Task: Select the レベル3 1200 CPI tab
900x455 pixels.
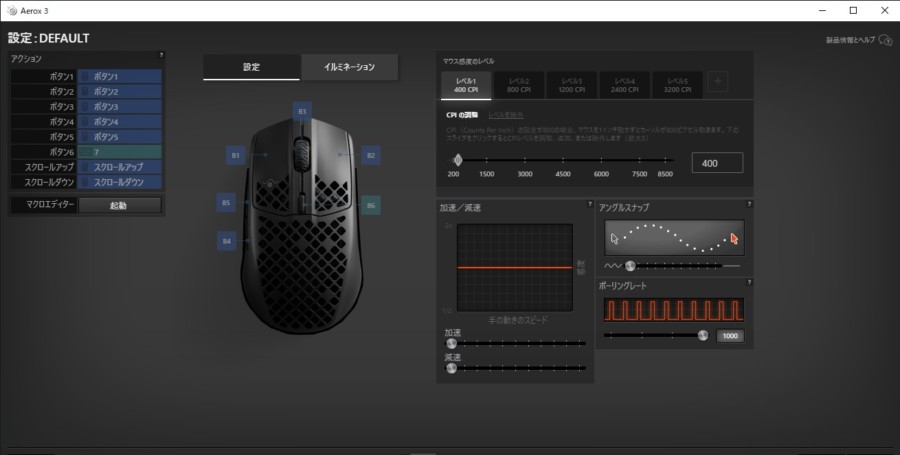Action: click(x=573, y=84)
